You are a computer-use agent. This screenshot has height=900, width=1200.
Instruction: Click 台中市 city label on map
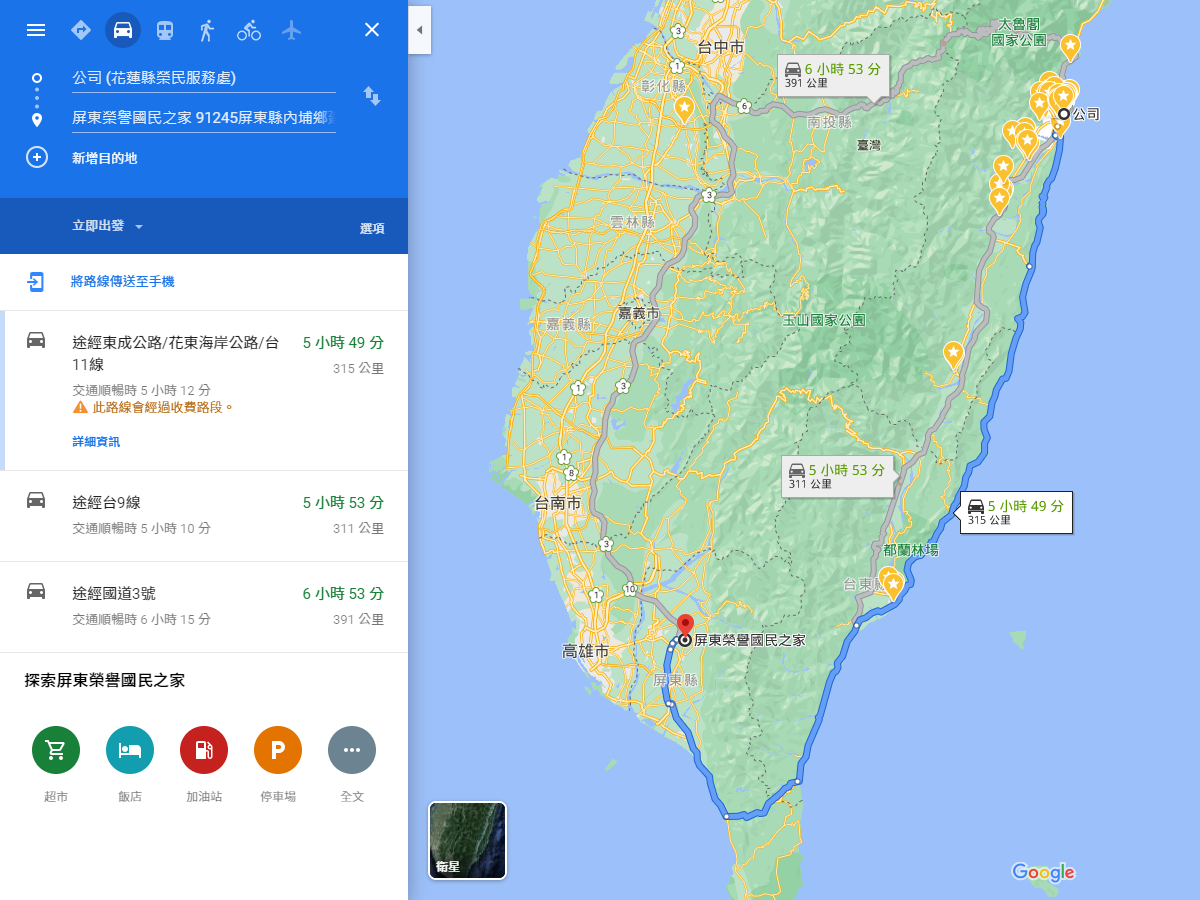coord(721,47)
